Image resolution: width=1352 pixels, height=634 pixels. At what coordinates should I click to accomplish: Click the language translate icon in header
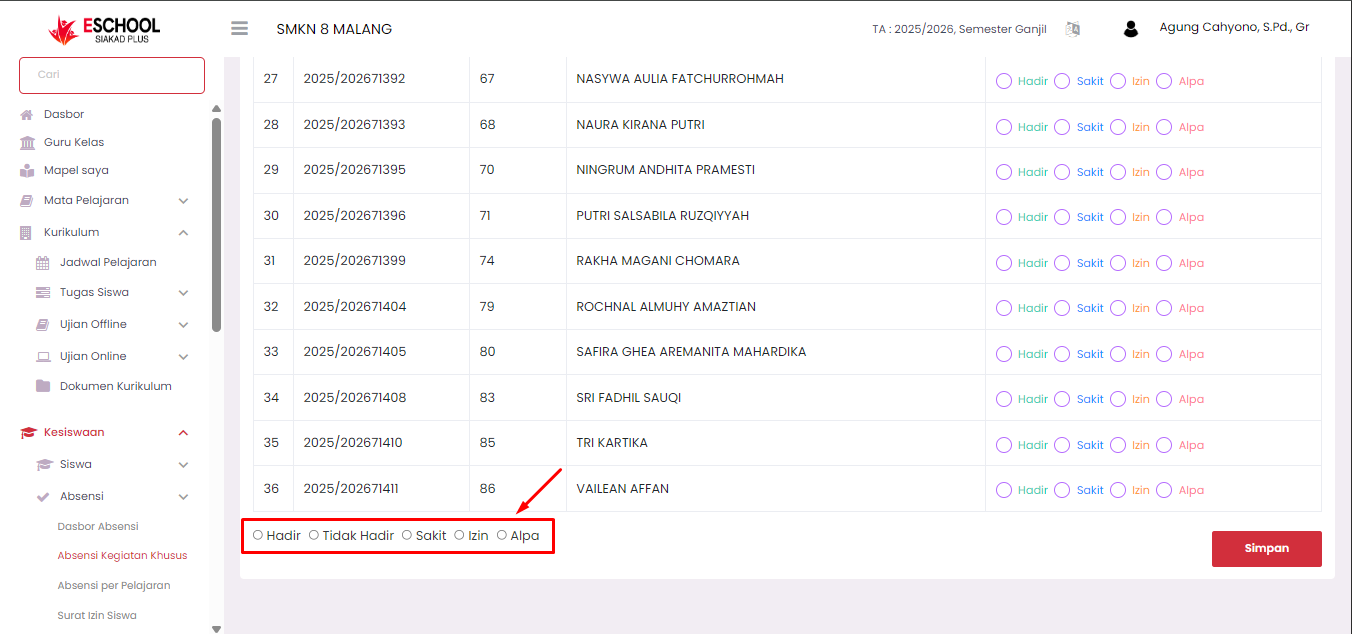click(1073, 29)
